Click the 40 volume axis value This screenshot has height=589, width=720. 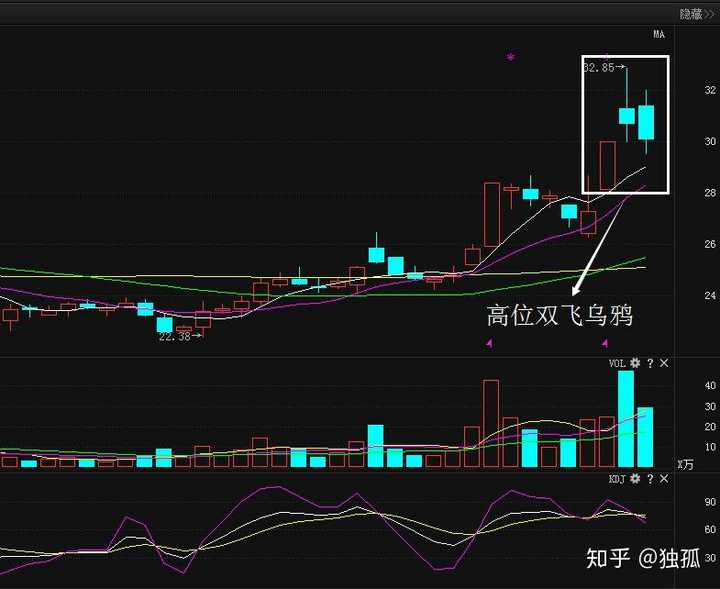pyautogui.click(x=710, y=386)
